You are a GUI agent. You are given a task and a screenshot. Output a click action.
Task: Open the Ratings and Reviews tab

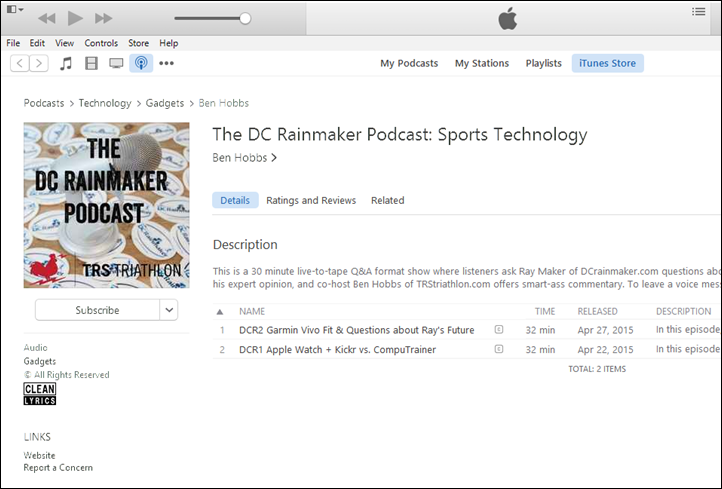click(x=311, y=200)
